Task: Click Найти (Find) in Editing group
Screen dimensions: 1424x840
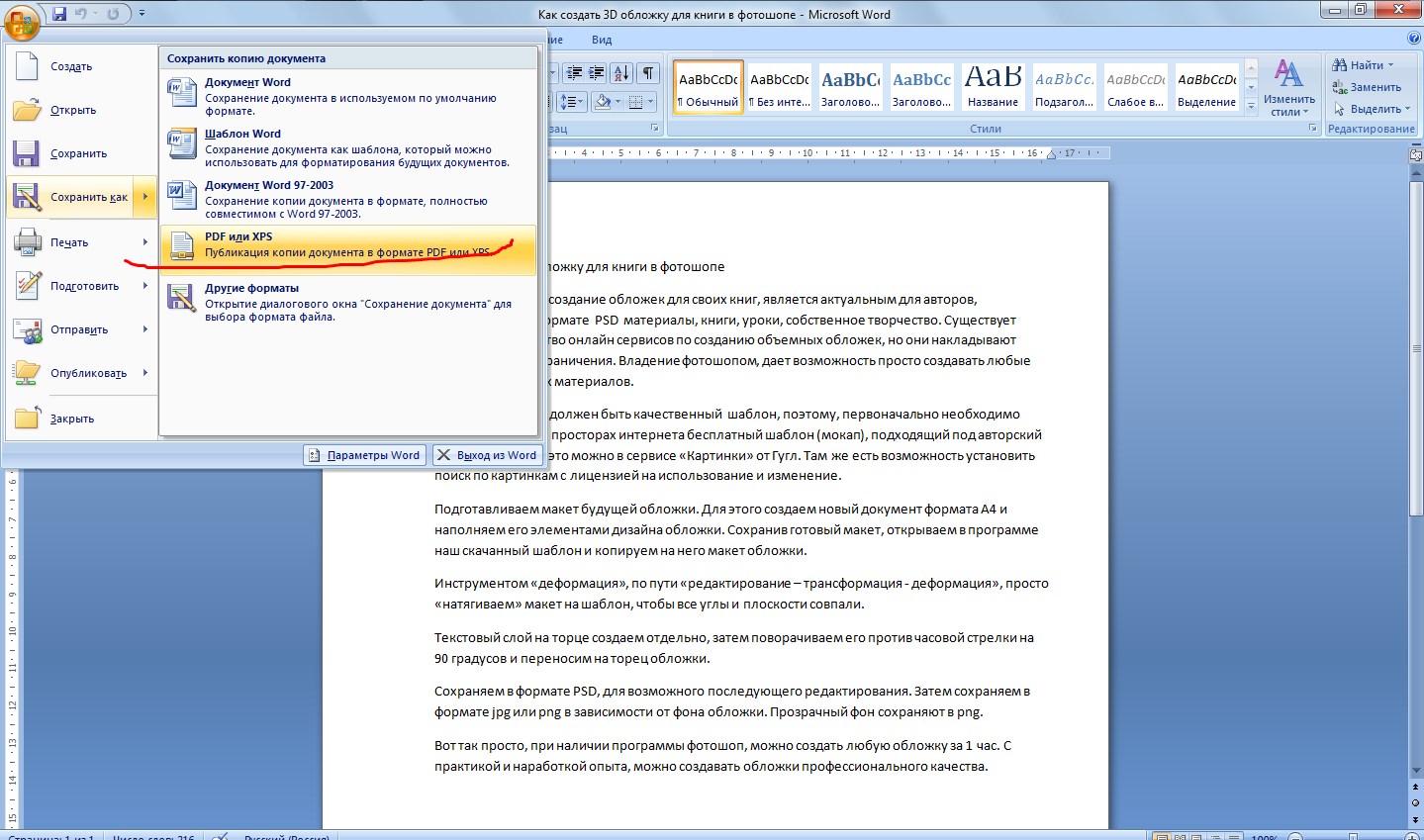Action: tap(1364, 65)
